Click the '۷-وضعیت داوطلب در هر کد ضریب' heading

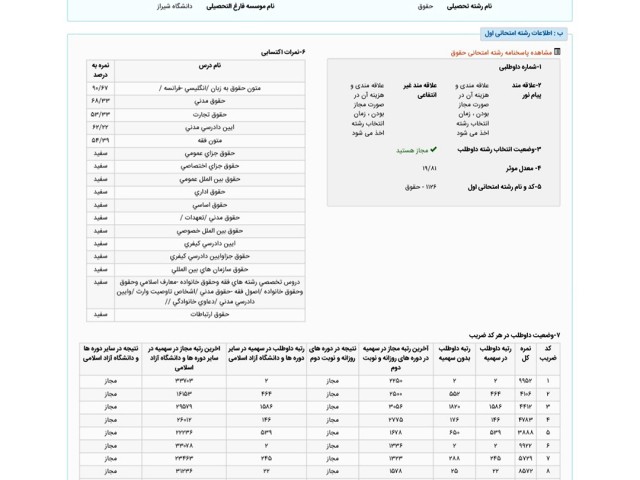[x=515, y=334]
